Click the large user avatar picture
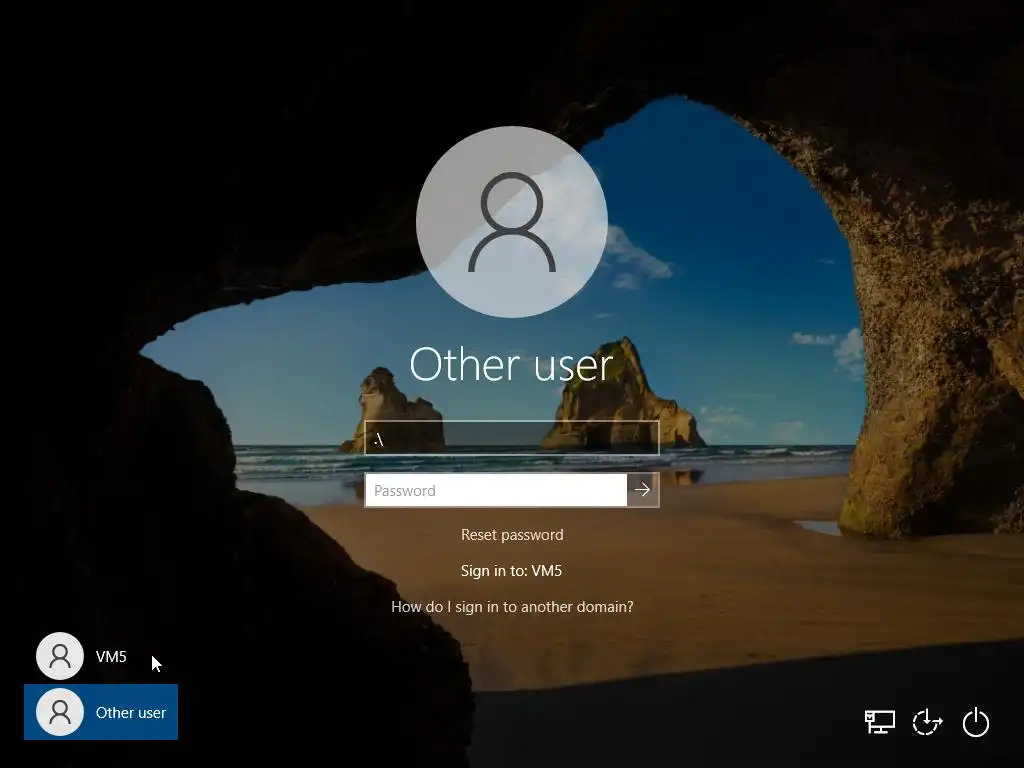The height and width of the screenshot is (768, 1024). [512, 222]
